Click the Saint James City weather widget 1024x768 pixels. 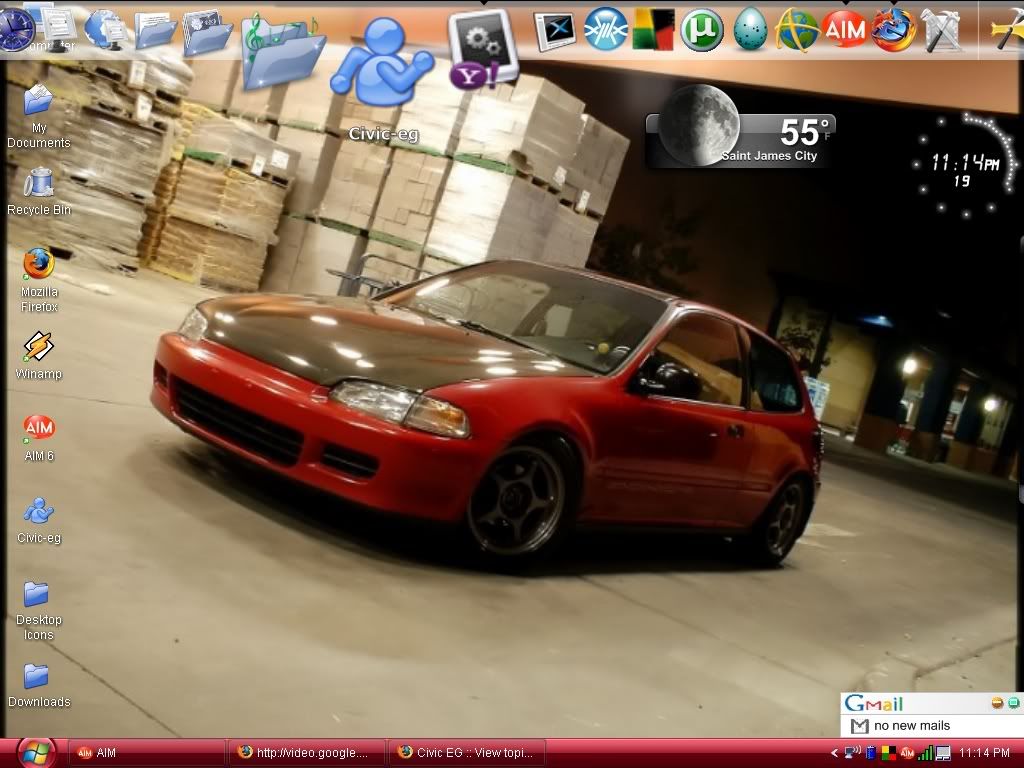[740, 140]
